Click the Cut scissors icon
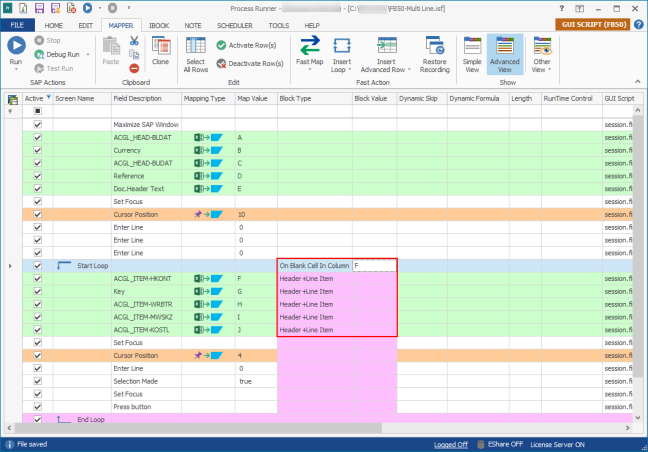Viewport: 648px width, 452px height. [134, 40]
